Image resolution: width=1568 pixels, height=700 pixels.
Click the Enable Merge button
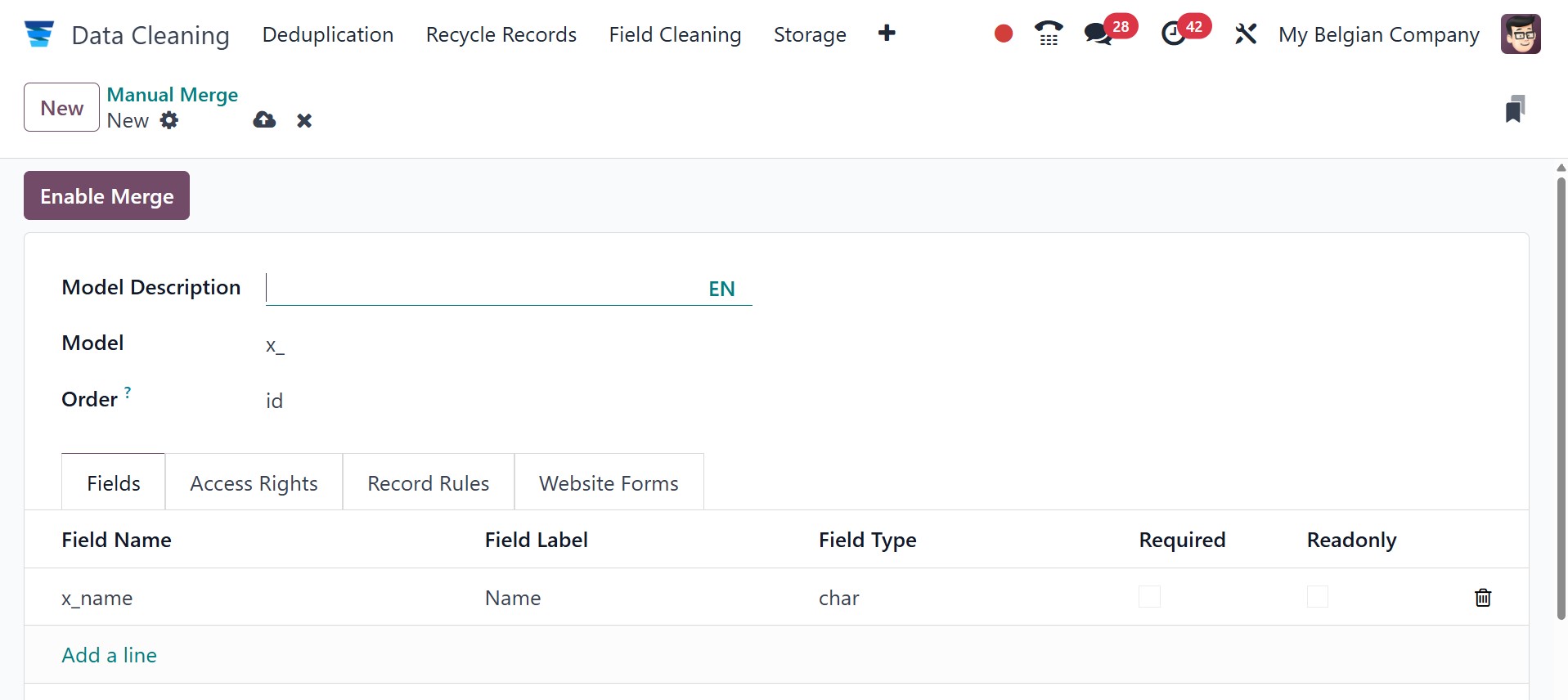106,195
